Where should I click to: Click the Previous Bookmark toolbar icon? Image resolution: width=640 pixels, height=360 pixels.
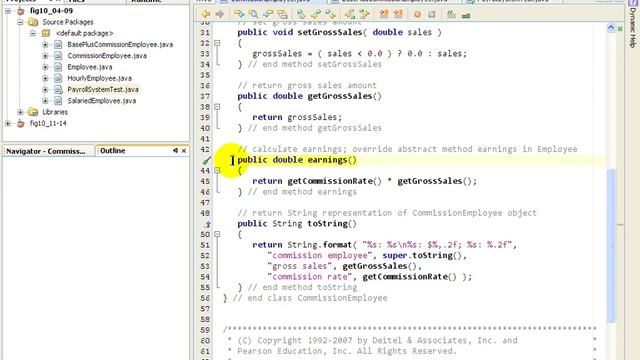click(x=330, y=15)
